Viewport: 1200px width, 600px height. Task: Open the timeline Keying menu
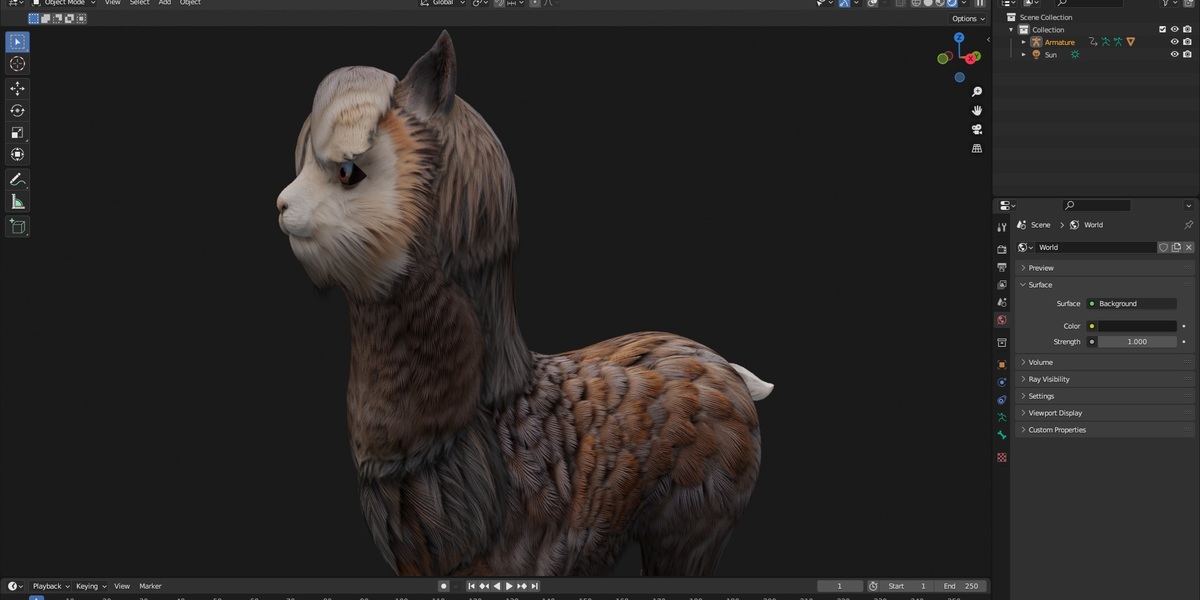tap(90, 586)
